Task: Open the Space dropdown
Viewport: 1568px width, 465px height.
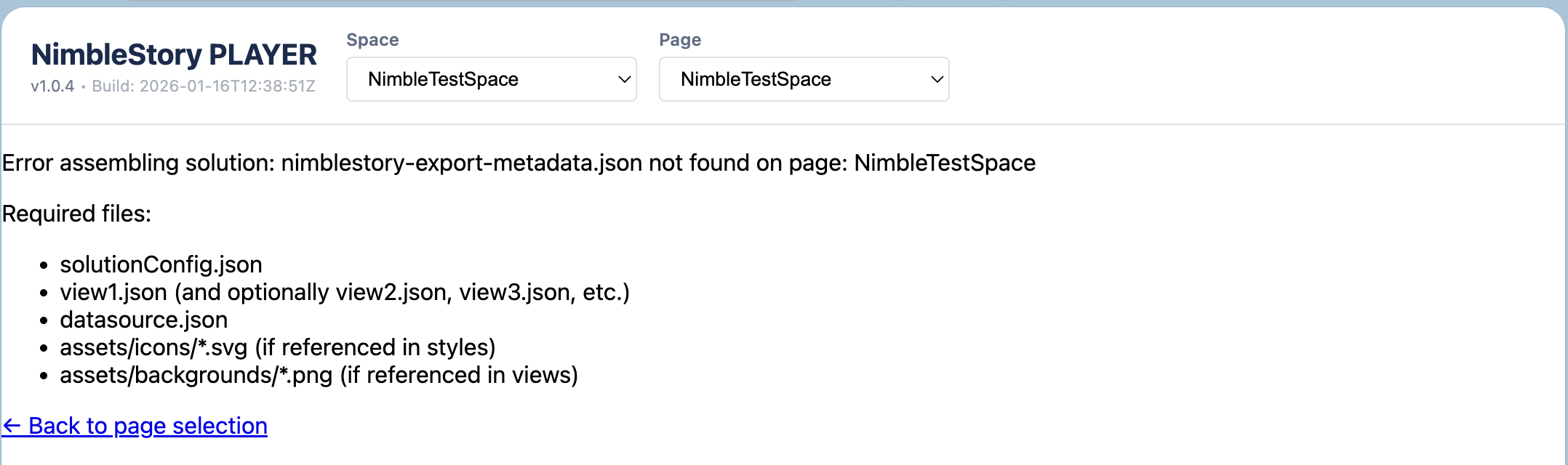Action: tap(491, 79)
